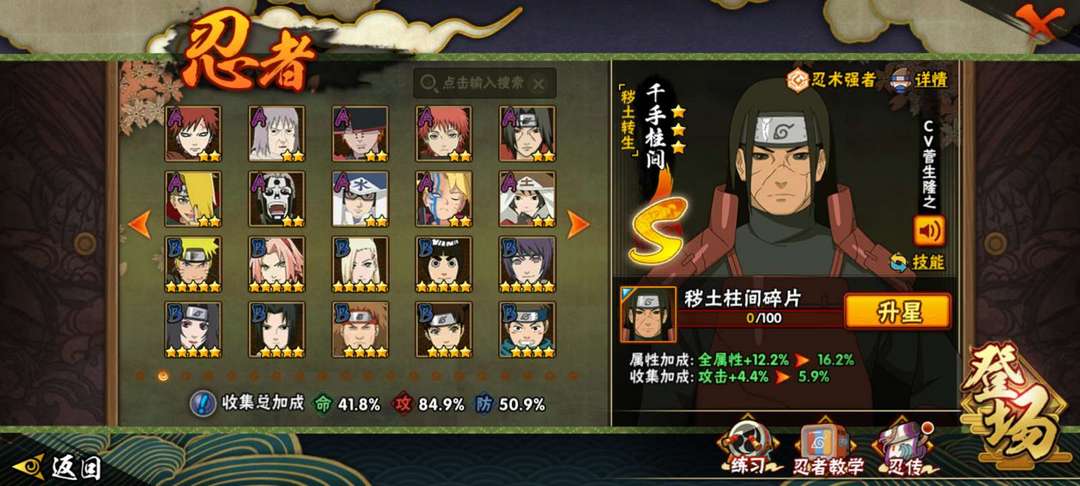This screenshot has height=486, width=1080.
Task: Click the 升星 star upgrade button
Action: pyautogui.click(x=897, y=311)
